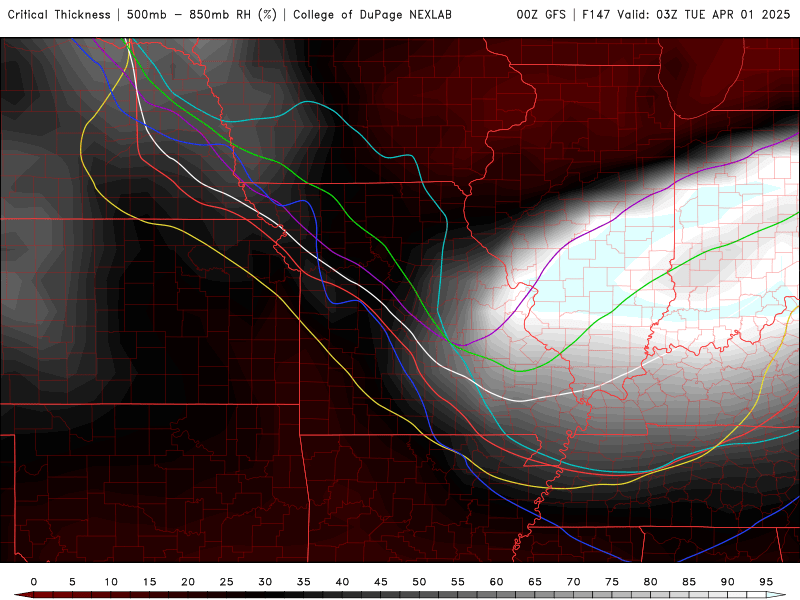Pick the "15" label on the color scale
800x600 pixels.
tap(149, 582)
